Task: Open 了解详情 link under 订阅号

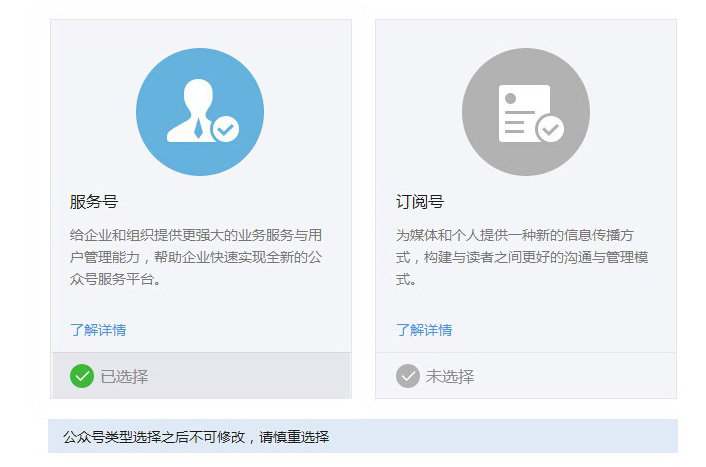Action: [x=424, y=330]
